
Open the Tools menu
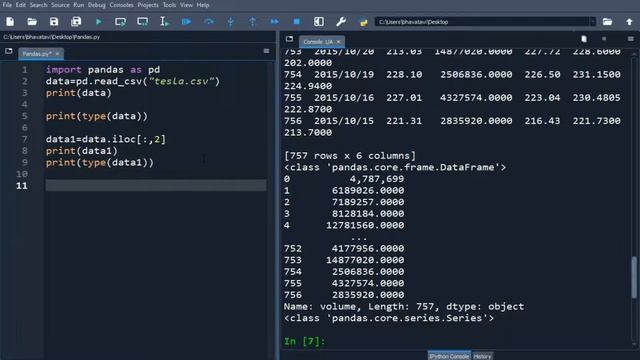[169, 5]
